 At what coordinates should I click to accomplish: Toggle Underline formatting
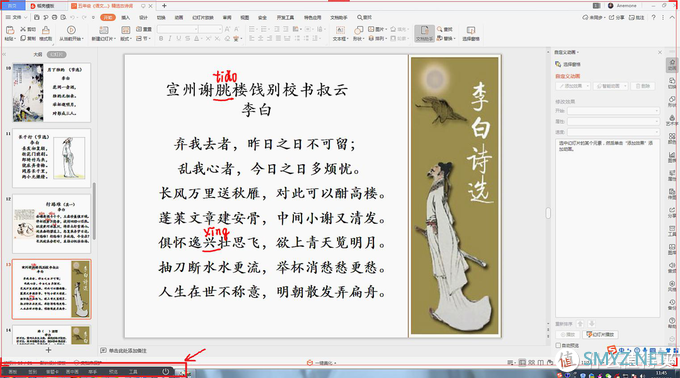tap(179, 39)
